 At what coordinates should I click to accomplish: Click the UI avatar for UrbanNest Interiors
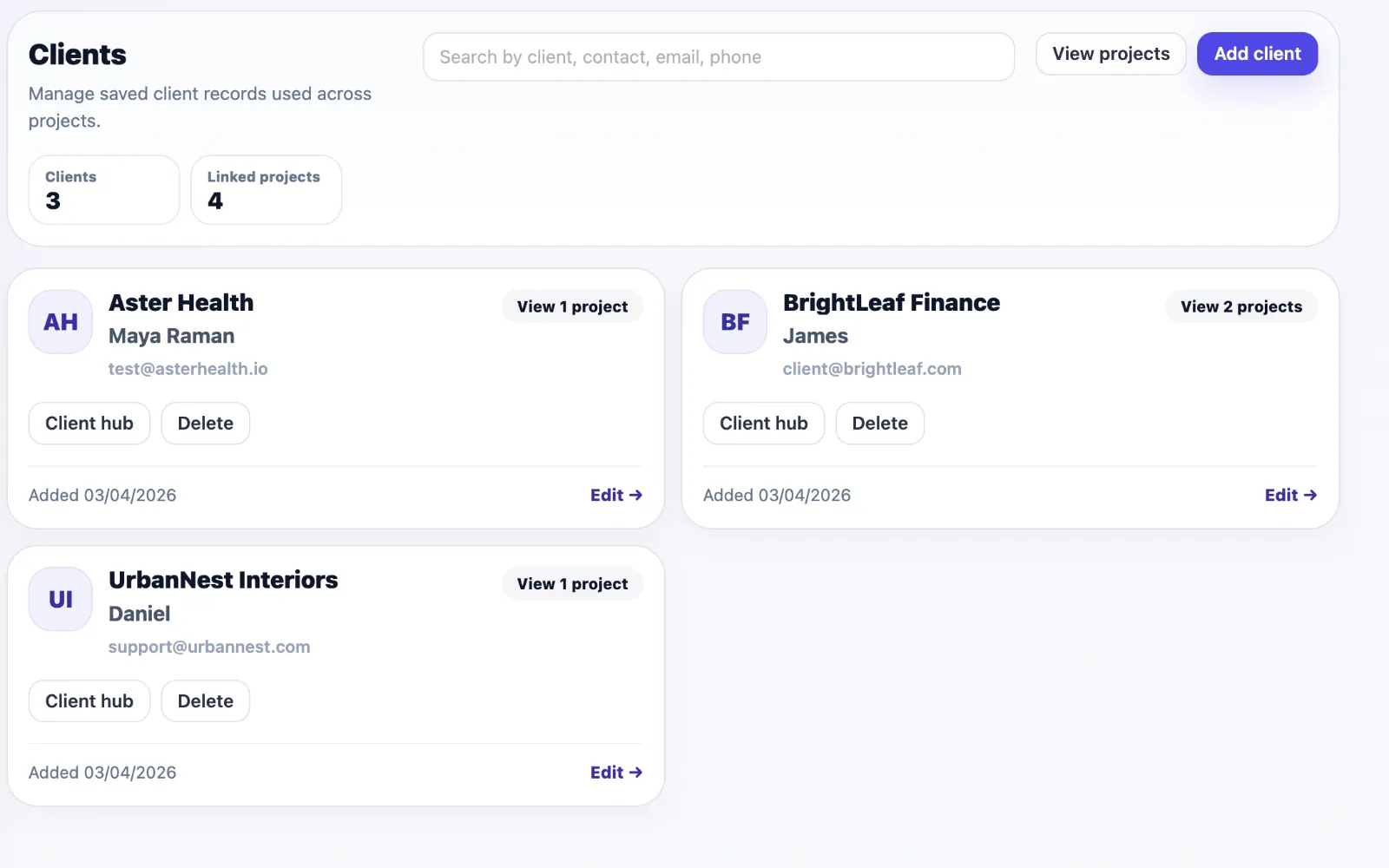[61, 599]
